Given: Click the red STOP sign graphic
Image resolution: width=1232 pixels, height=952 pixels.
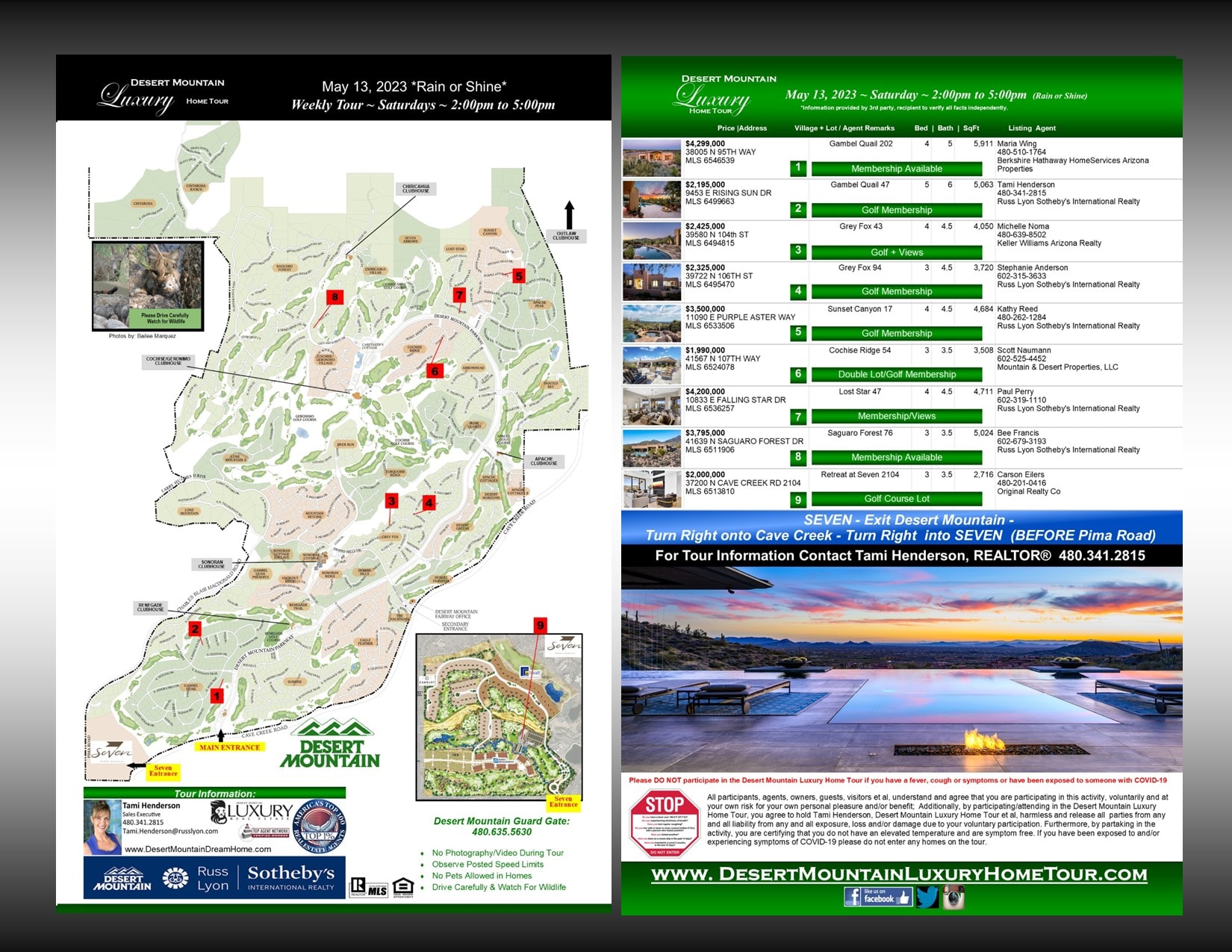Looking at the screenshot, I should point(664,821).
